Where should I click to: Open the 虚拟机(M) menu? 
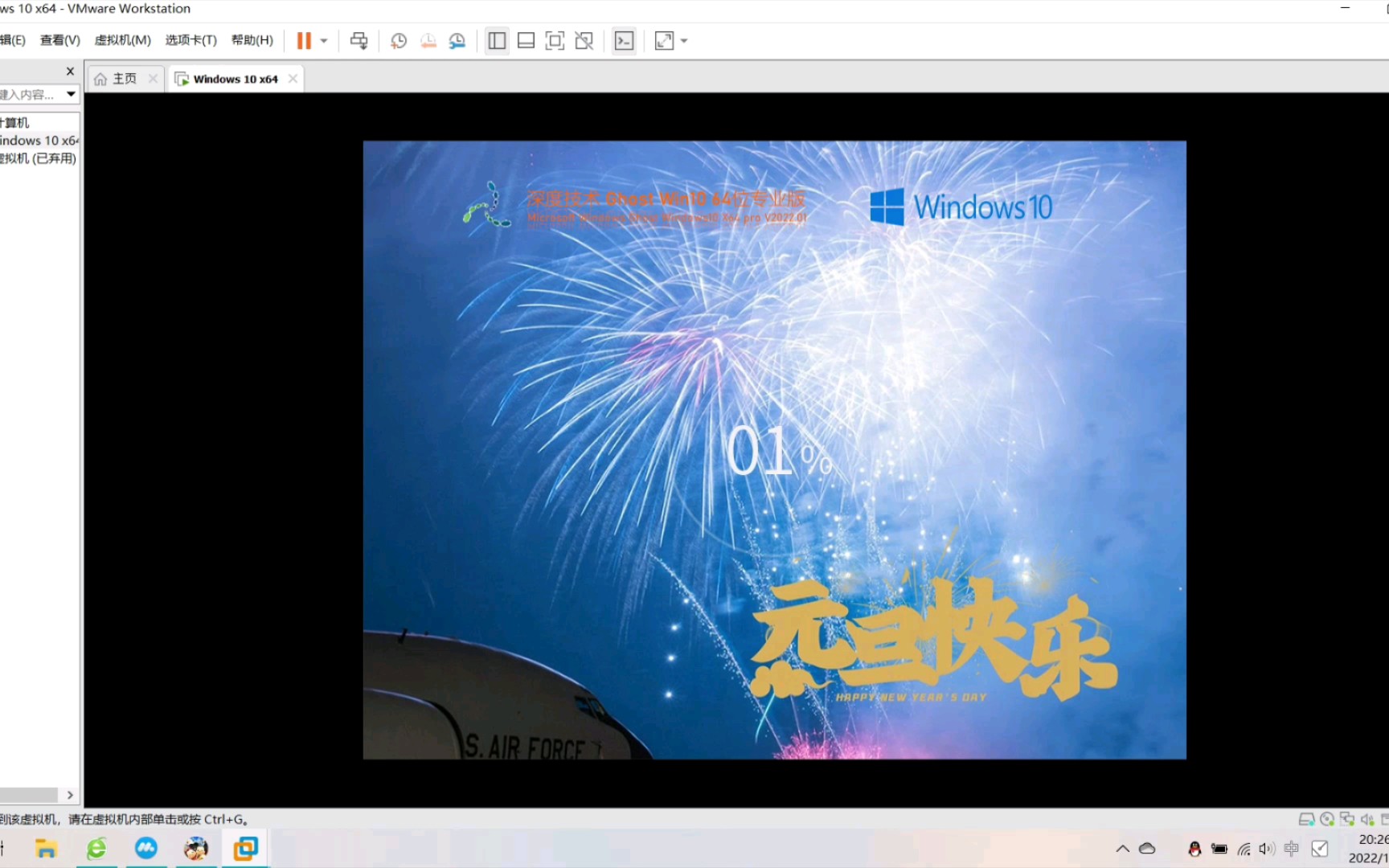pyautogui.click(x=122, y=40)
